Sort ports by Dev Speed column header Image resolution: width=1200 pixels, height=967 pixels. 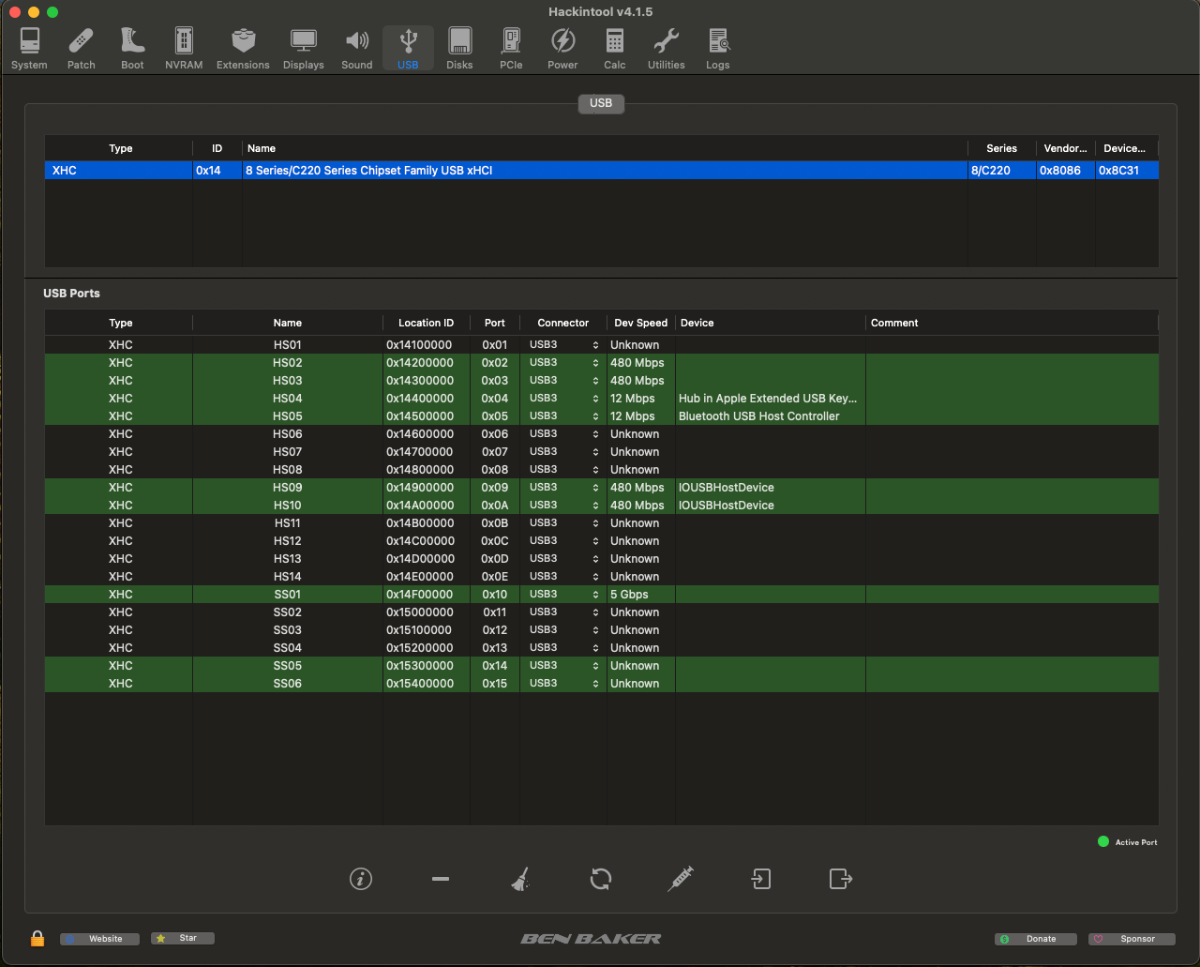point(640,323)
